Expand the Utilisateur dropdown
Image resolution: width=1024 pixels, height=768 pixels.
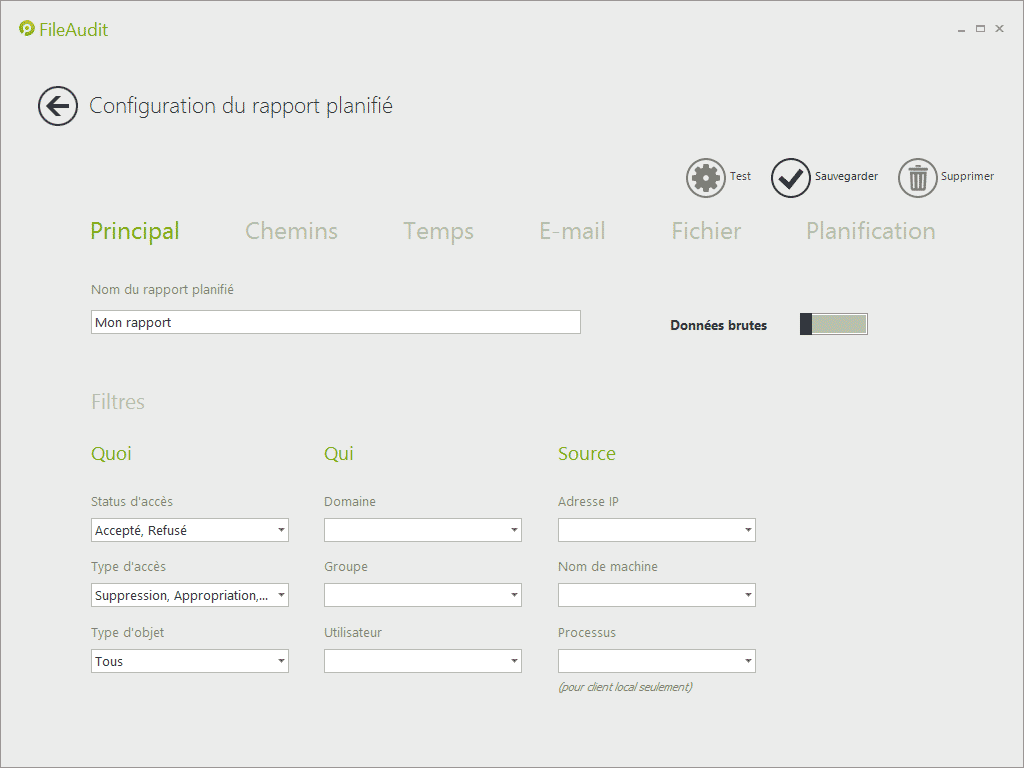422,661
